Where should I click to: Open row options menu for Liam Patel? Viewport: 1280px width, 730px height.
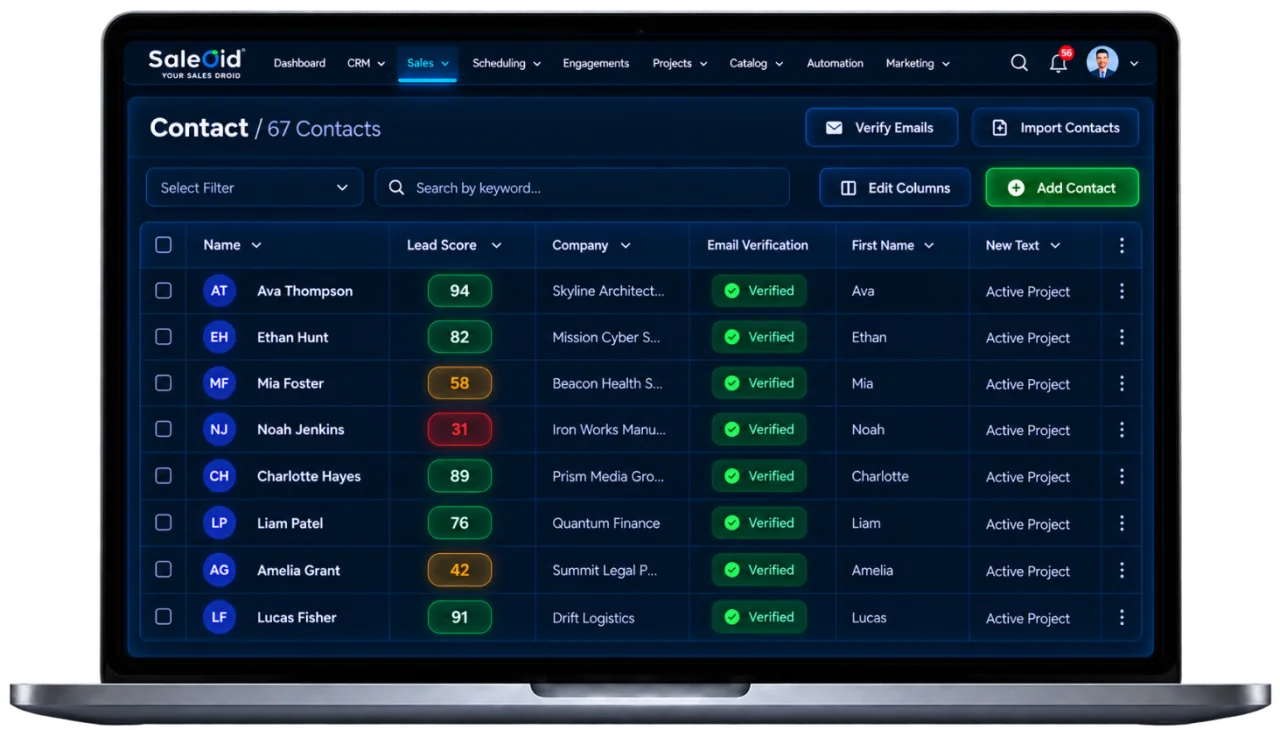point(1122,523)
